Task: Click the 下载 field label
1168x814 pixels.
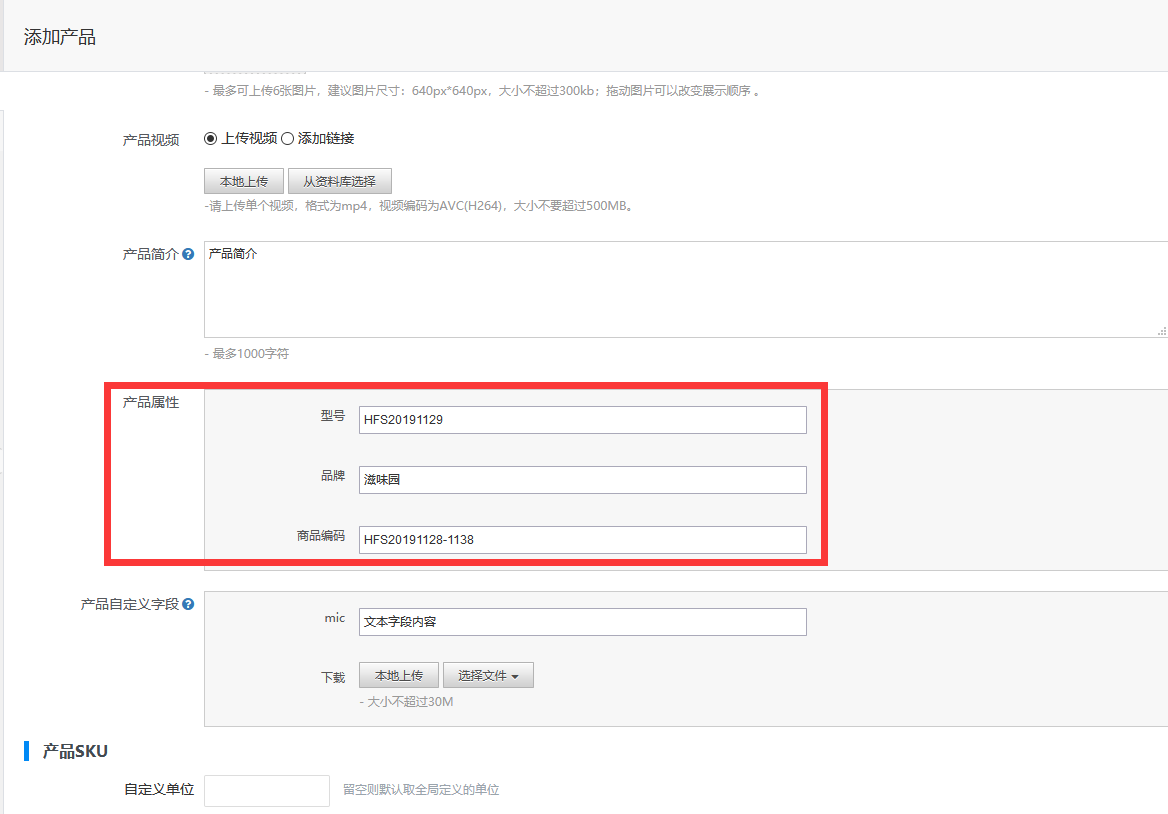Action: pyautogui.click(x=332, y=677)
